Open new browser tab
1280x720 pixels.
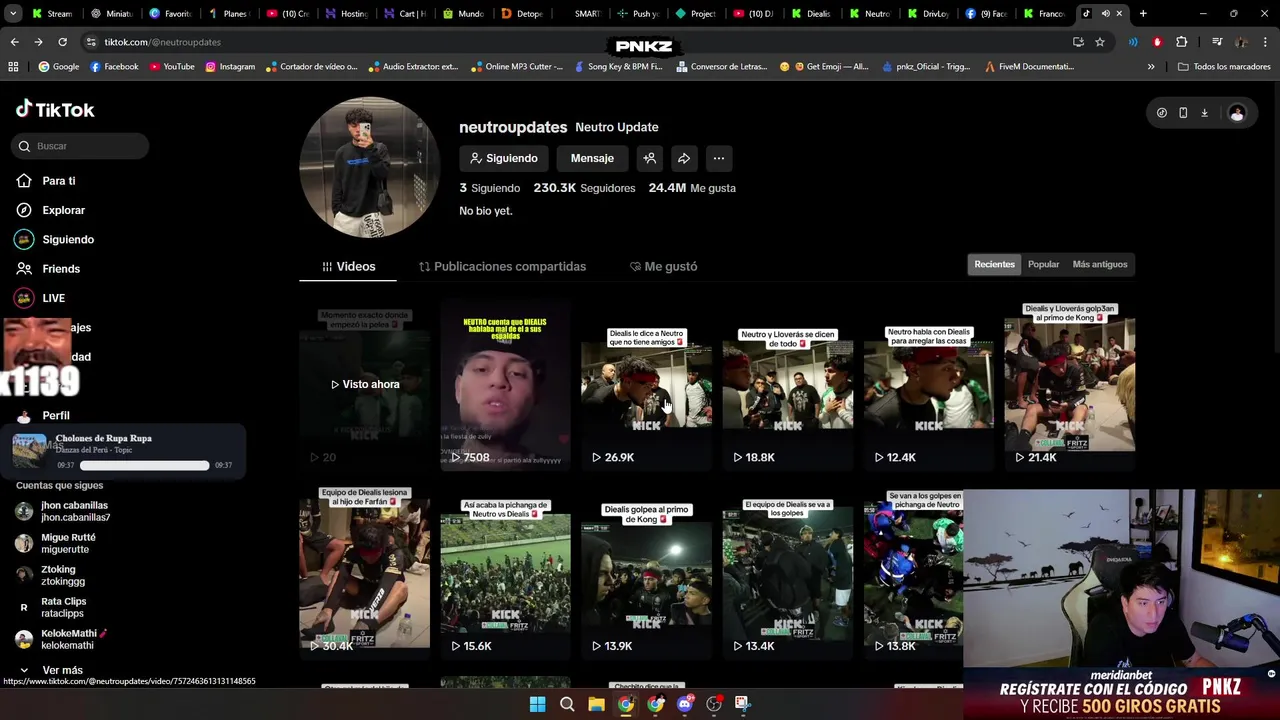click(1143, 14)
